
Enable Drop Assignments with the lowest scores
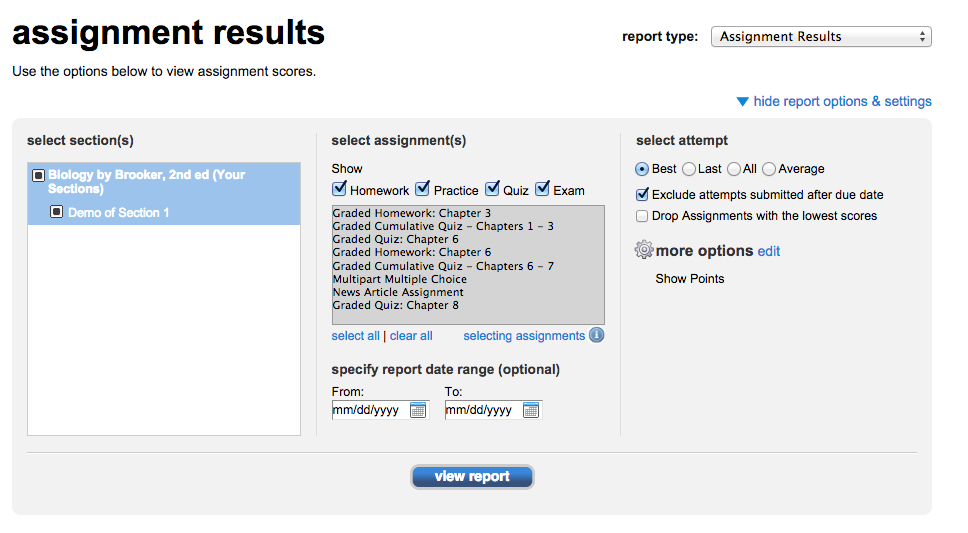click(642, 216)
